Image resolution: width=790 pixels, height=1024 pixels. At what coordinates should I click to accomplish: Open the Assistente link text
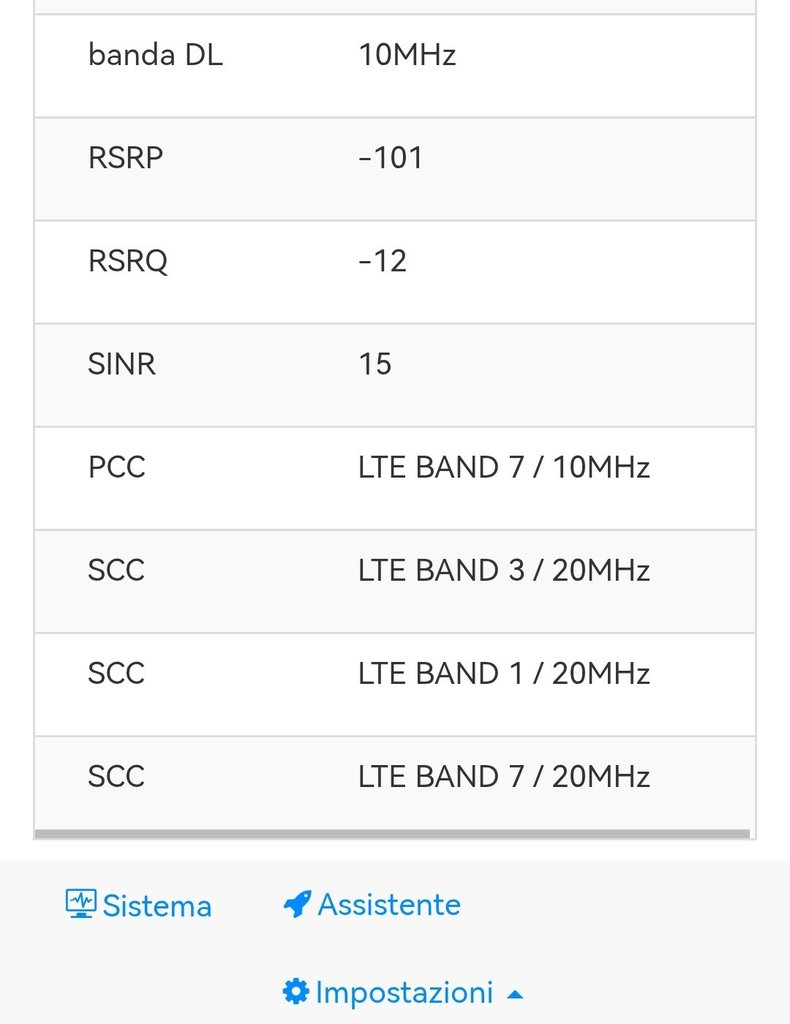coord(389,905)
